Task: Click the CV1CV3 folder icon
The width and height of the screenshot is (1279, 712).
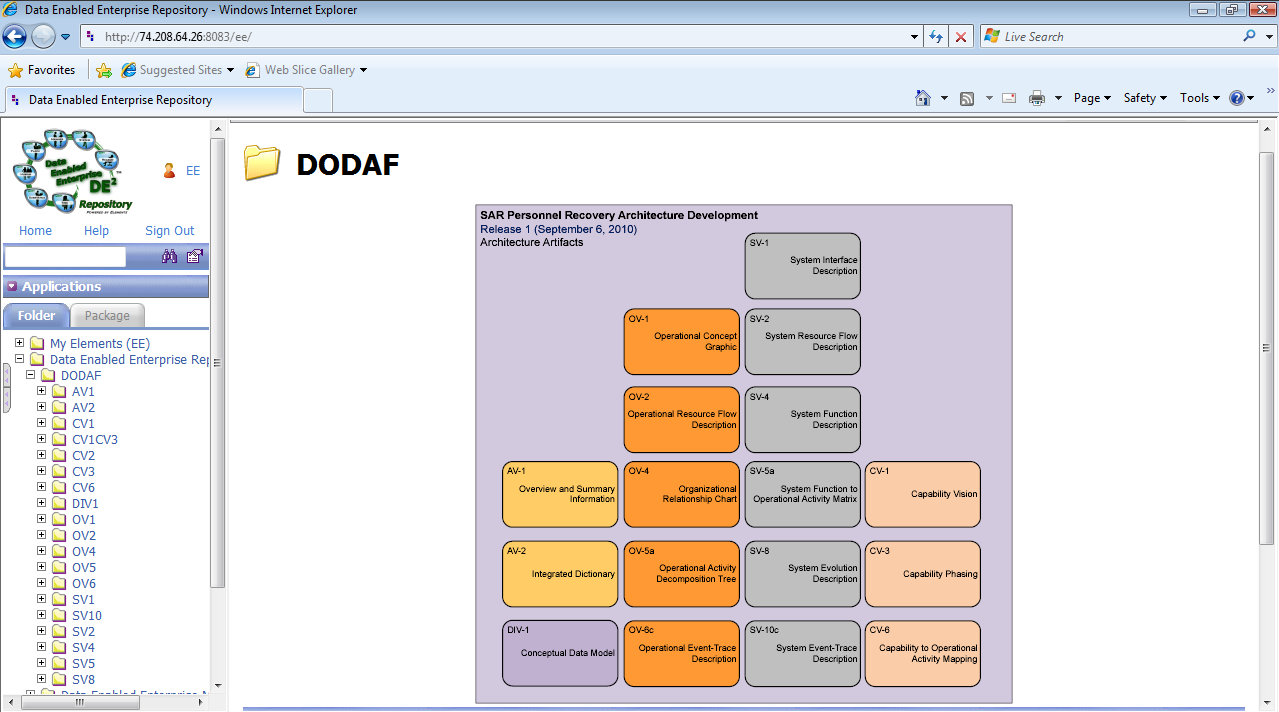Action: click(x=59, y=440)
